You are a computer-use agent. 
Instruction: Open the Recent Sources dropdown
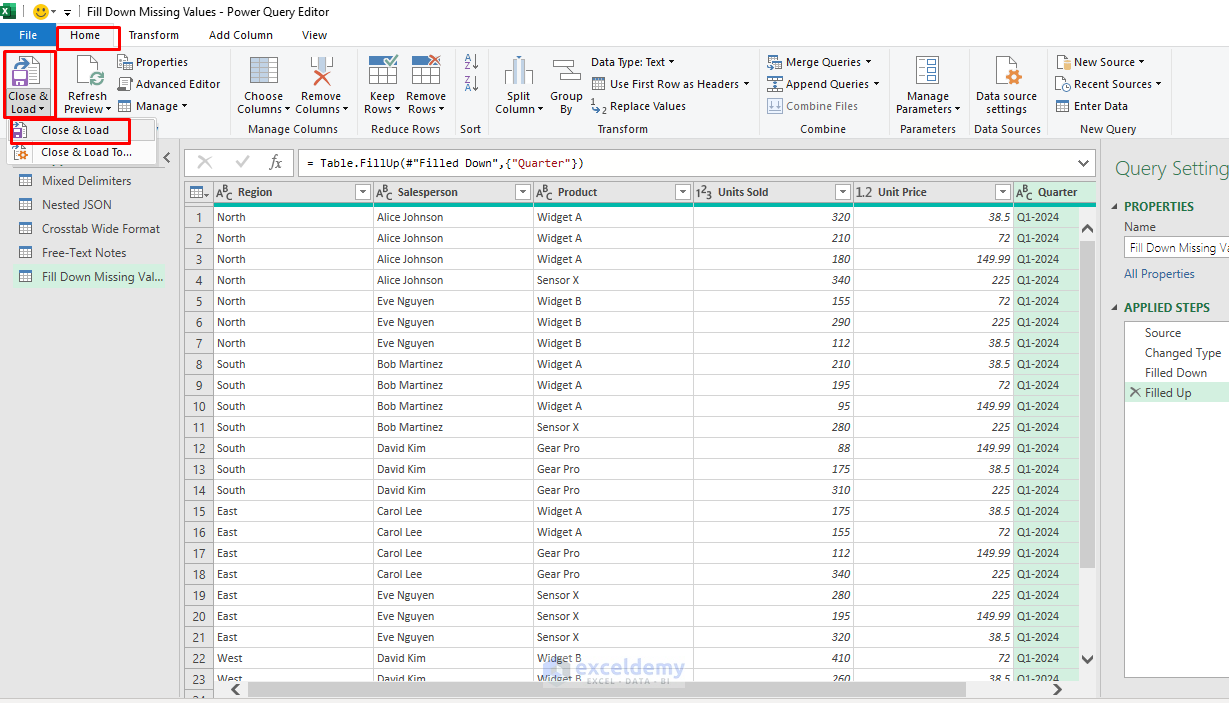1108,84
